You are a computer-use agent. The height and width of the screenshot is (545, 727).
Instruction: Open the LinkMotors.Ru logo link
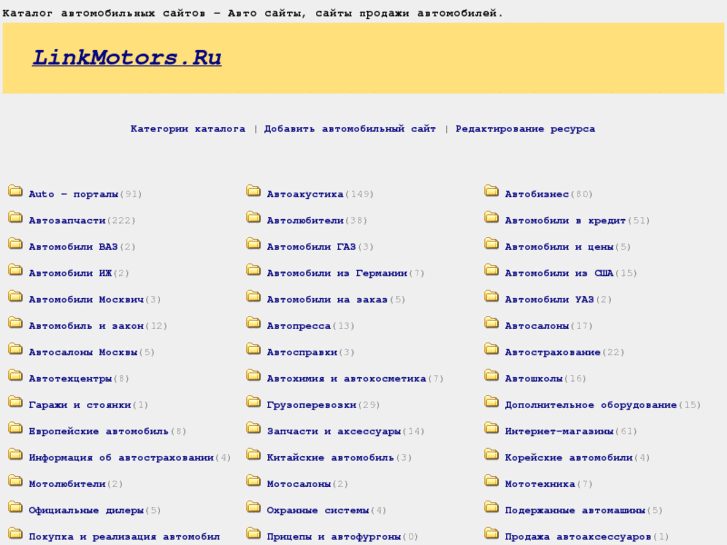127,58
